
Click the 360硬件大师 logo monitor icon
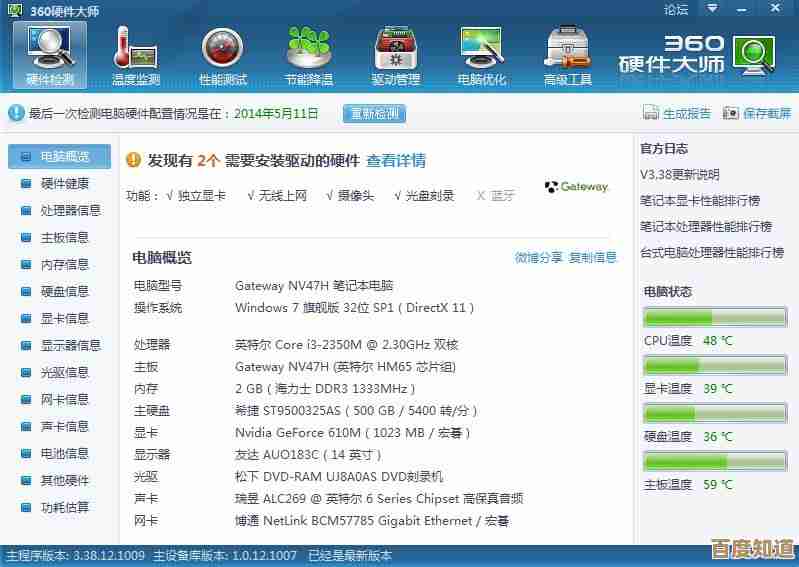(755, 55)
